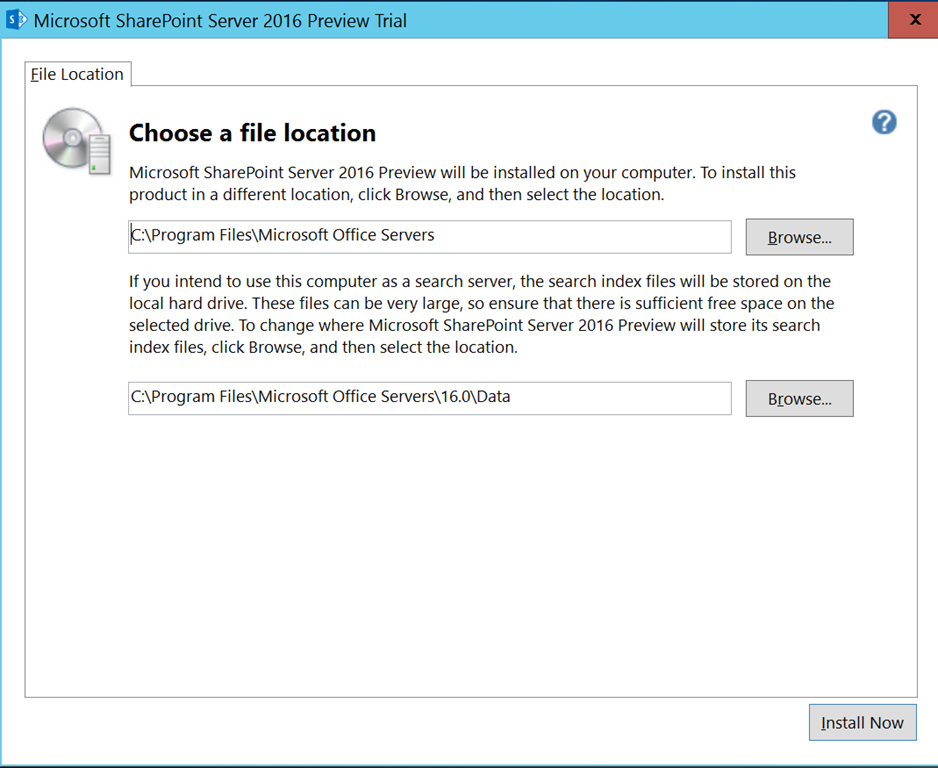Image resolution: width=938 pixels, height=768 pixels.
Task: Click the disc and server setup icon
Action: click(x=77, y=142)
